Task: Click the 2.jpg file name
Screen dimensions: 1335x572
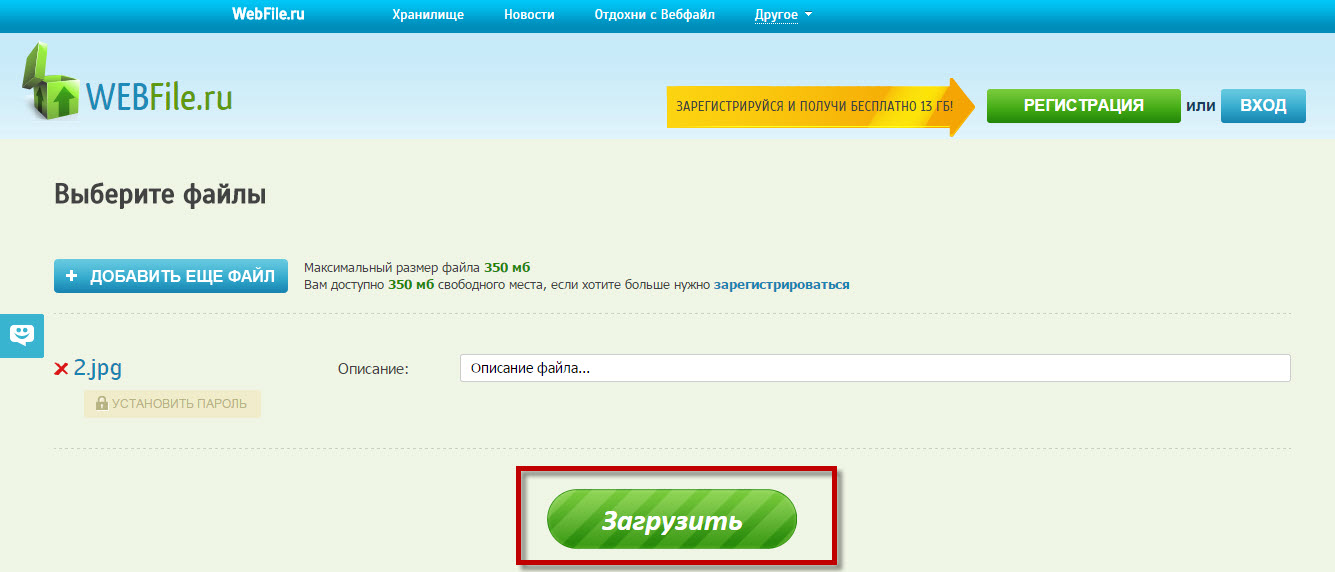Action: pyautogui.click(x=98, y=368)
